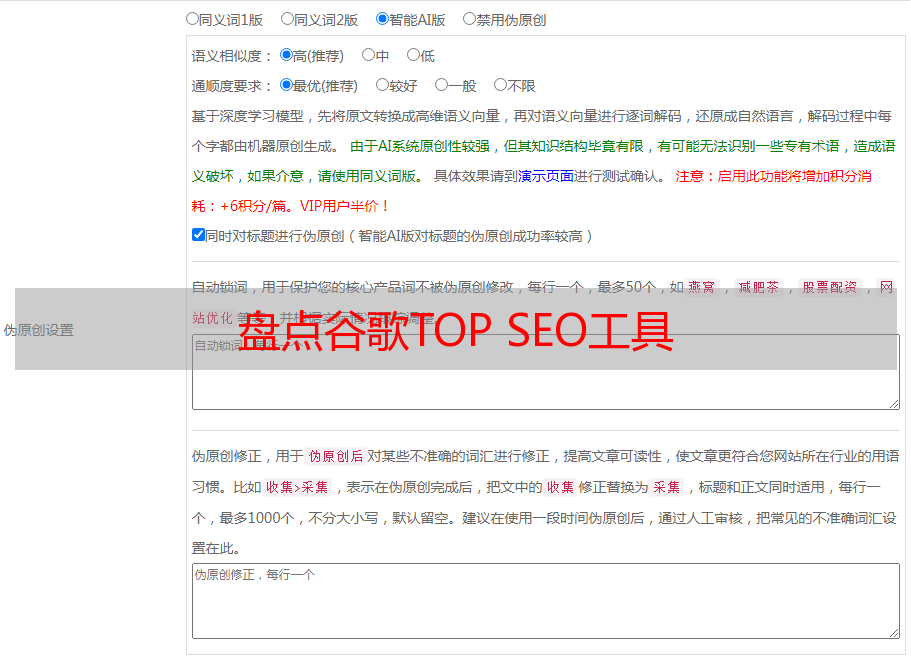Uncheck 同时对标题进行伪原创 checkbox
The height and width of the screenshot is (658, 911).
[198, 235]
